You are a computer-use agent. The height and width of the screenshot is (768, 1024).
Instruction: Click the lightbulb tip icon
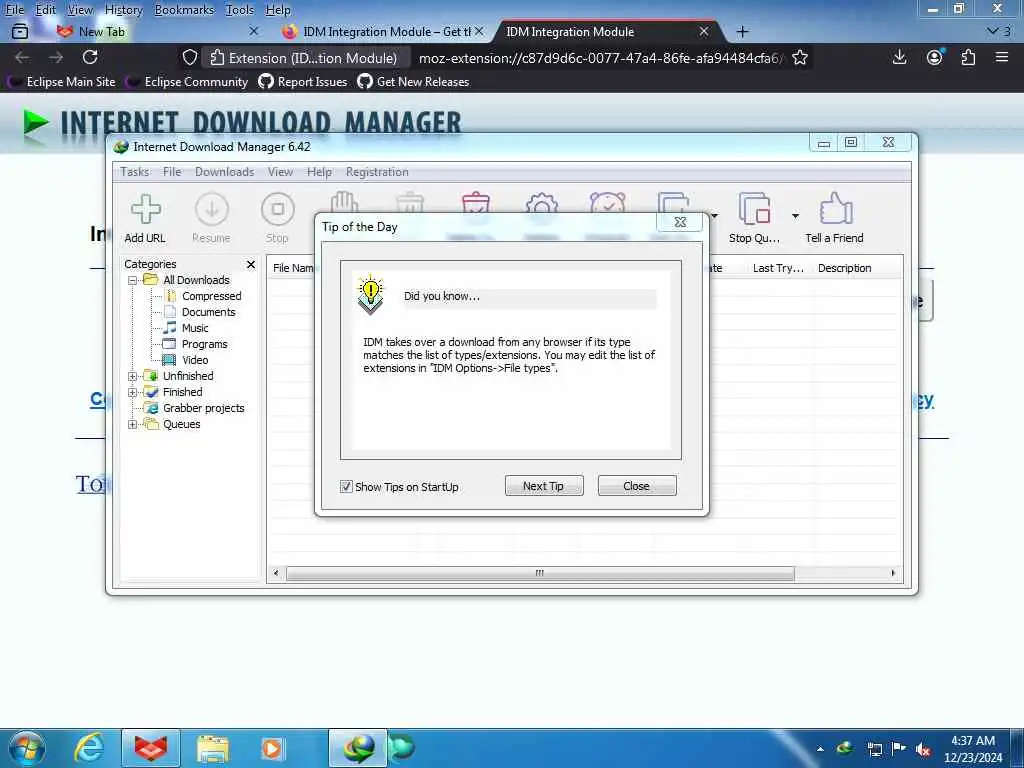(370, 295)
